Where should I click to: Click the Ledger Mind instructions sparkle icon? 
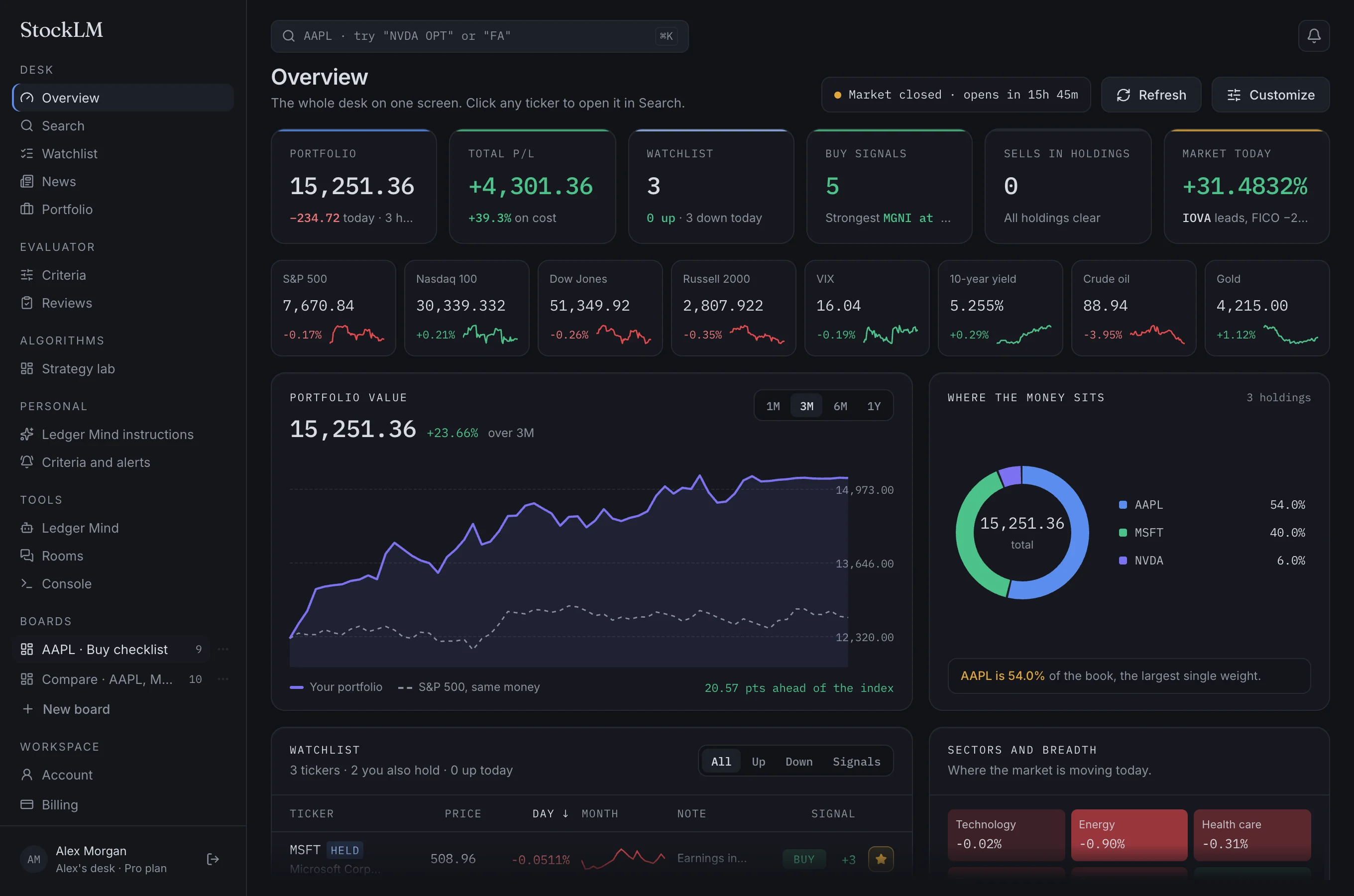click(x=27, y=434)
